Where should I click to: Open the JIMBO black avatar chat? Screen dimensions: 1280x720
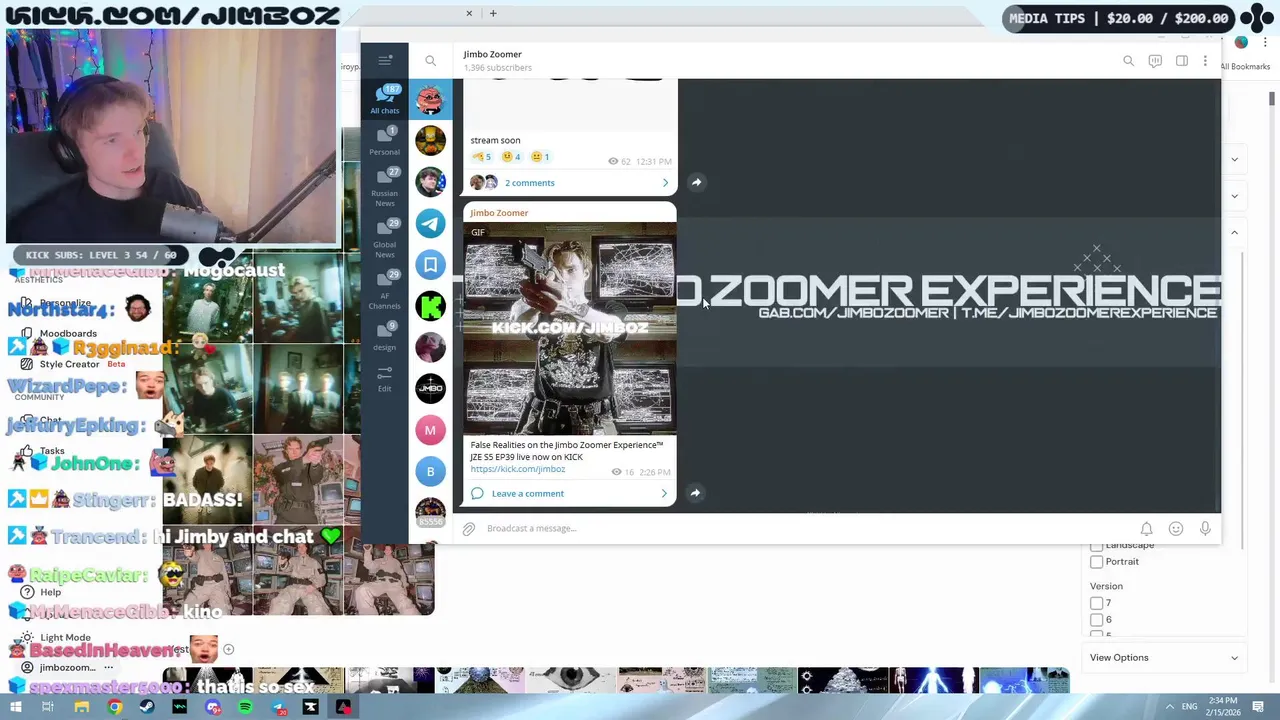click(430, 388)
